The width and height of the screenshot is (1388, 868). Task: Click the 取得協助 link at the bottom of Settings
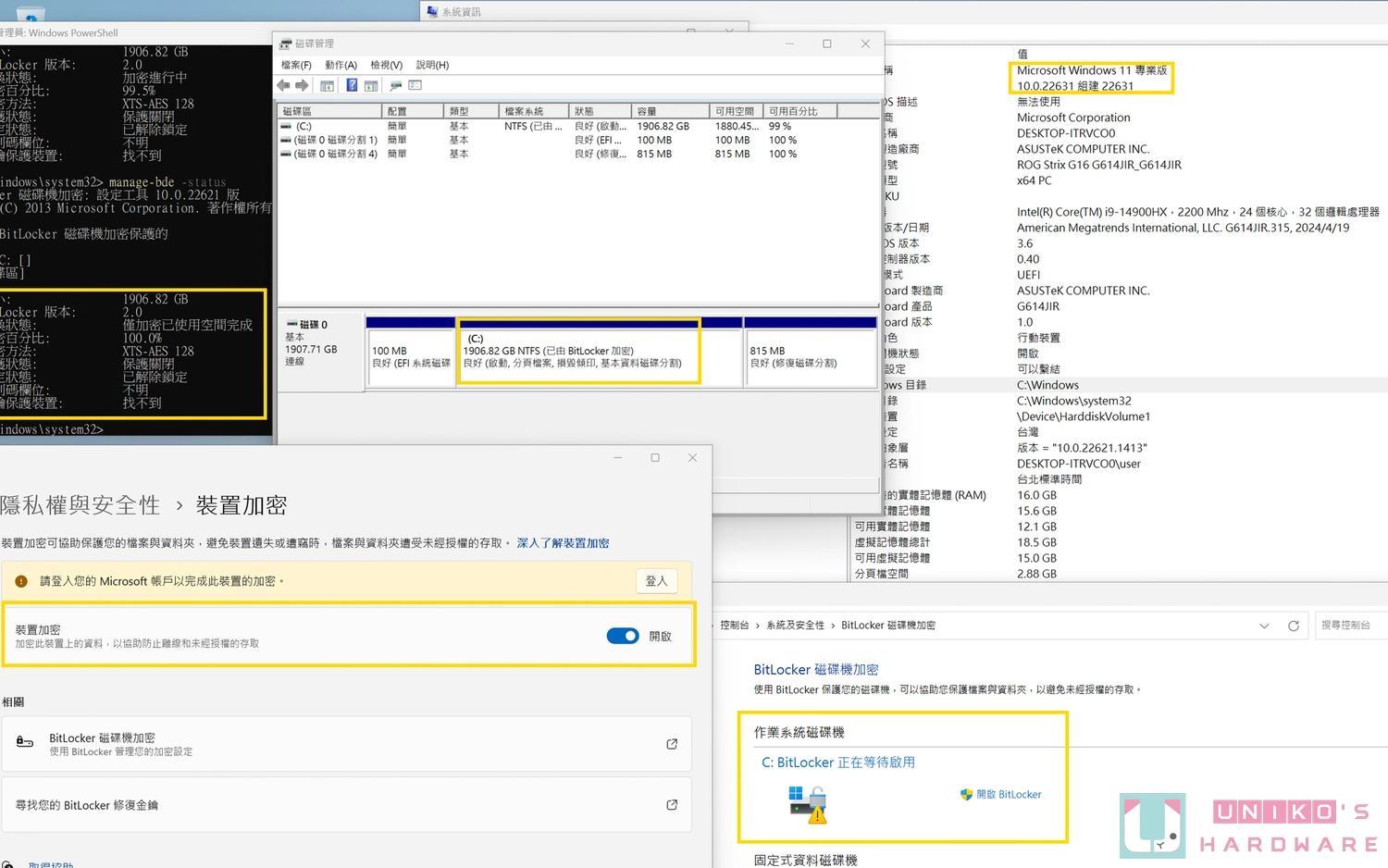coord(51,864)
